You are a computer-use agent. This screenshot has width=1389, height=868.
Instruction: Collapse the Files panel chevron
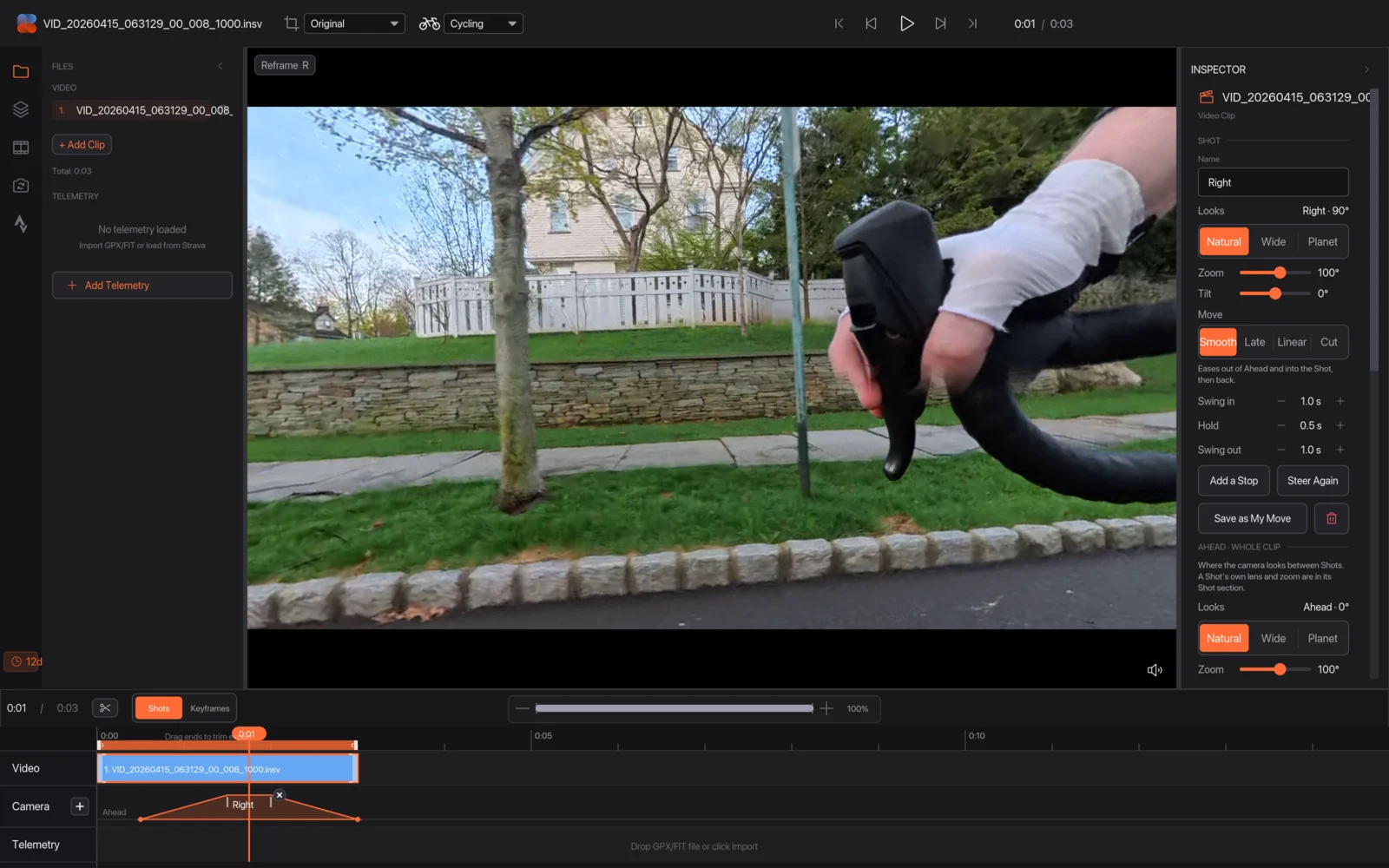(x=221, y=66)
